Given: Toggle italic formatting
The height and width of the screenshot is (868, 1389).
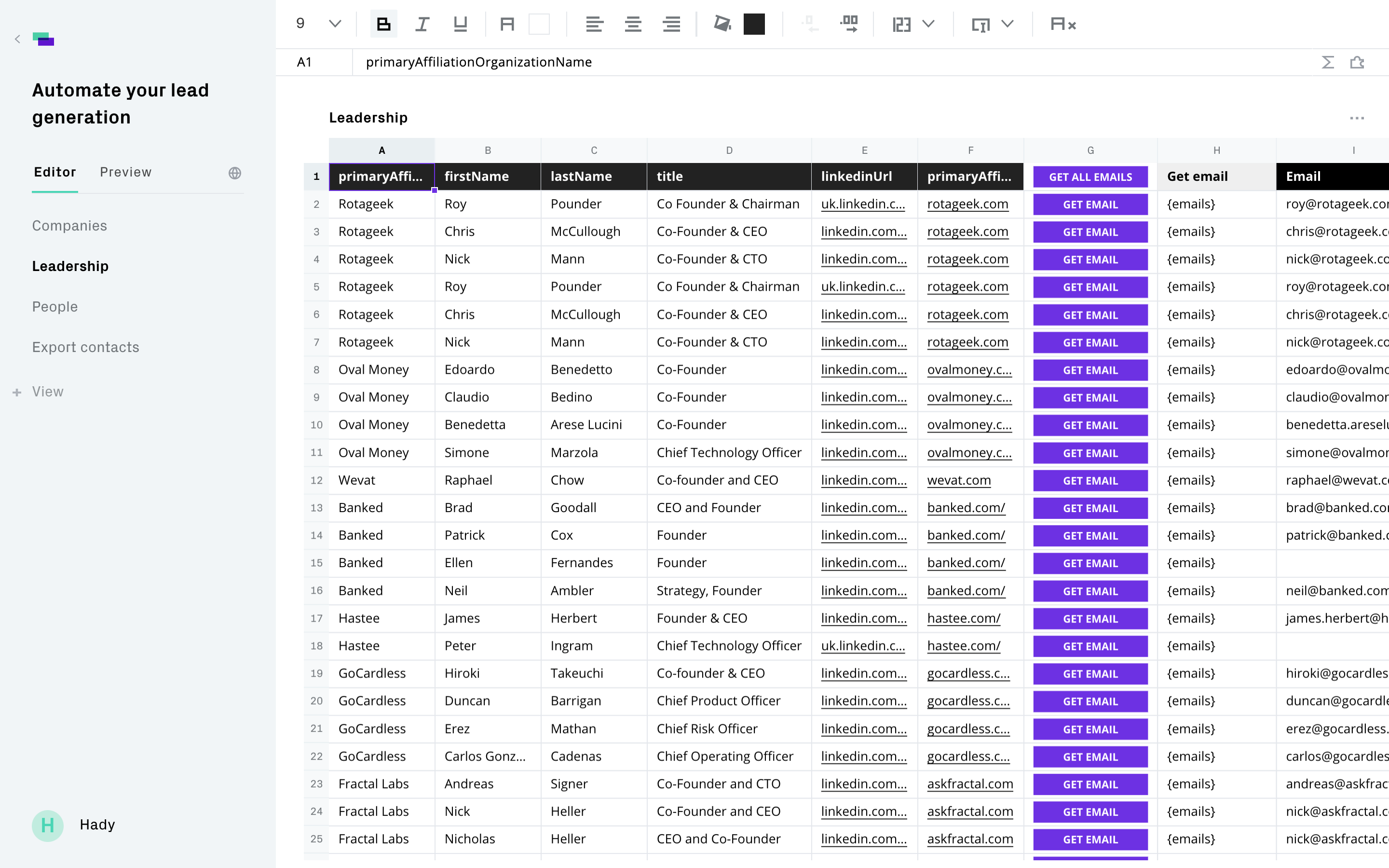Looking at the screenshot, I should [422, 24].
